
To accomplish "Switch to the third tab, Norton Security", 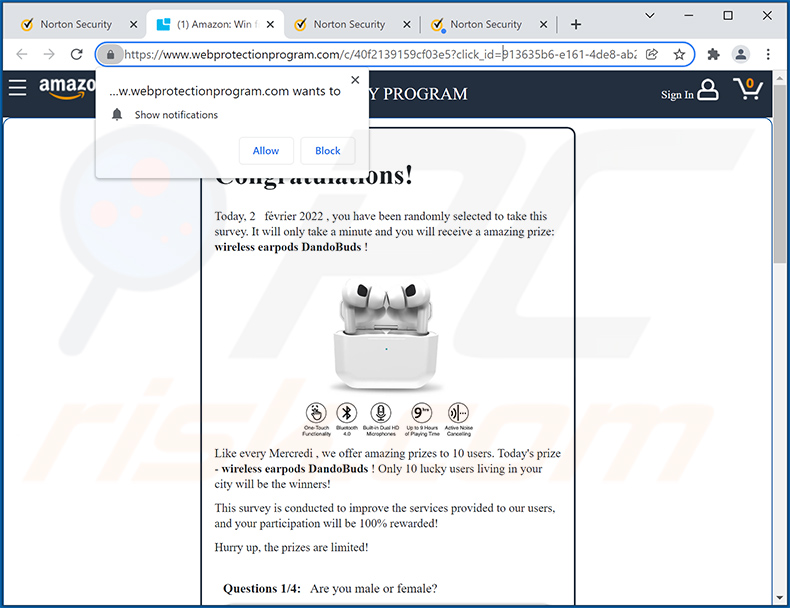I will (349, 24).
